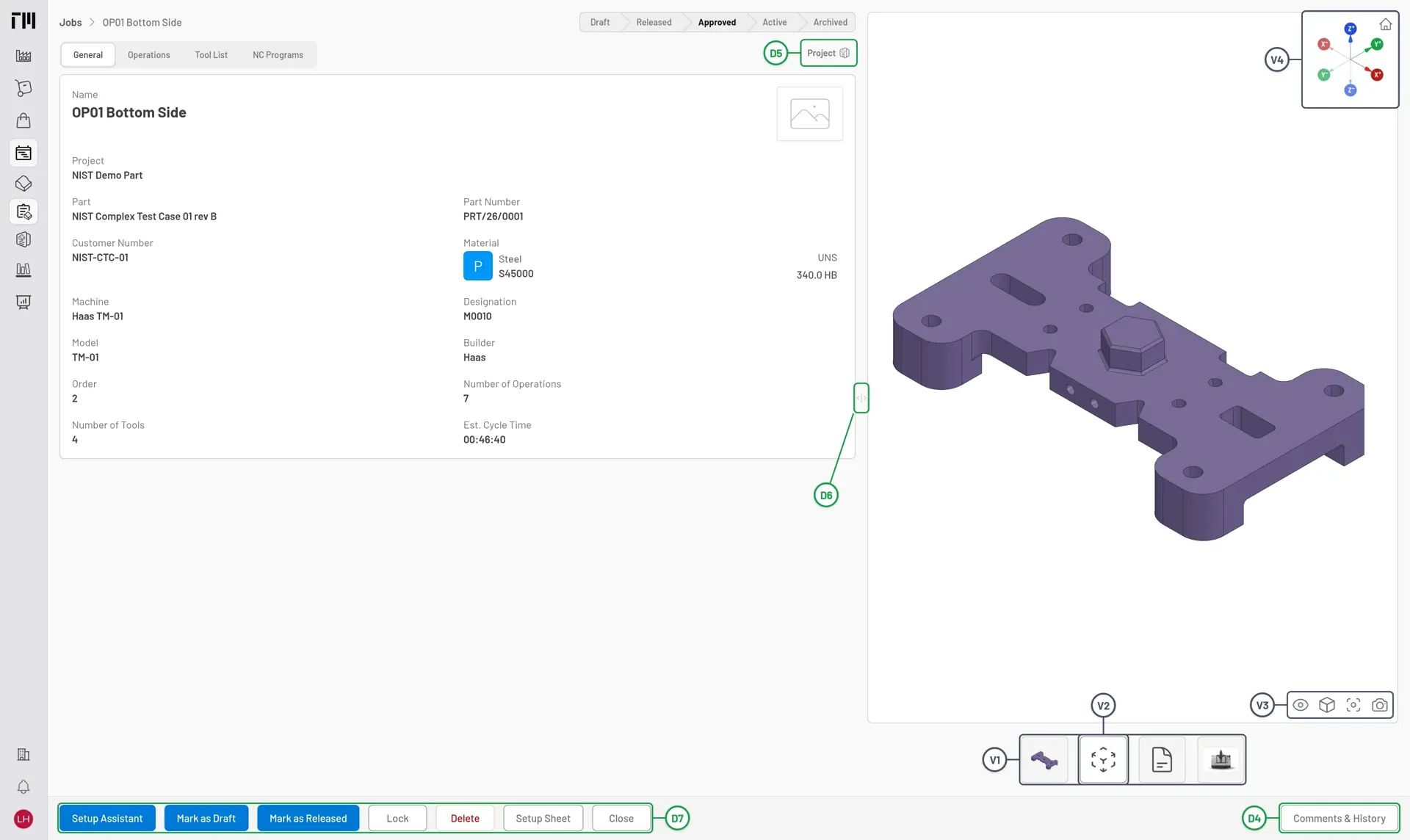Switch to the Operations tab
The width and height of the screenshot is (1410, 840).
[148, 55]
